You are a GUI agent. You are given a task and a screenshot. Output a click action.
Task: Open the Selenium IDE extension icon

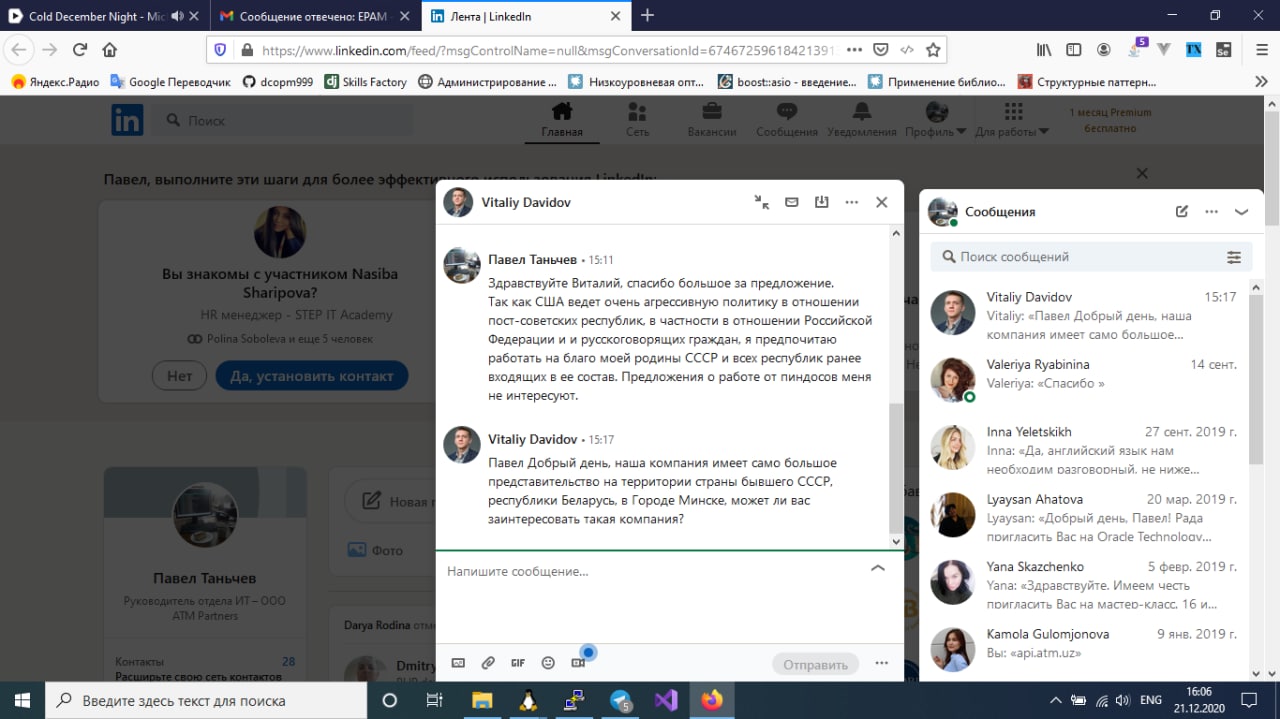point(1223,50)
